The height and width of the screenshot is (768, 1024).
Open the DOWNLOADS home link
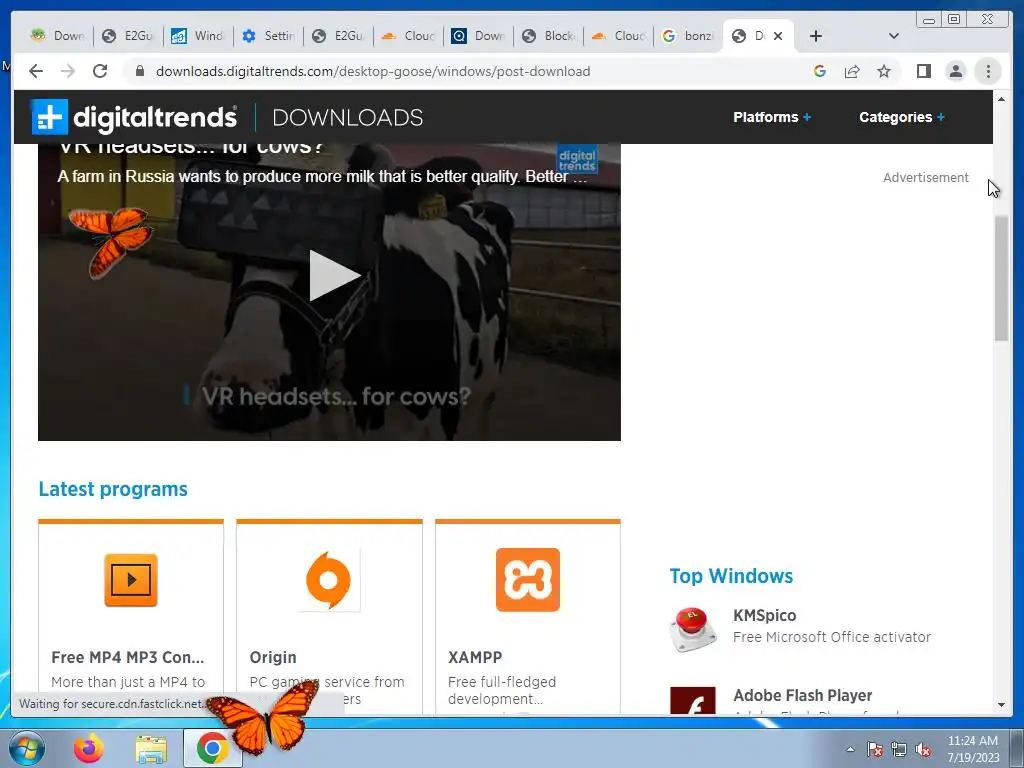347,118
